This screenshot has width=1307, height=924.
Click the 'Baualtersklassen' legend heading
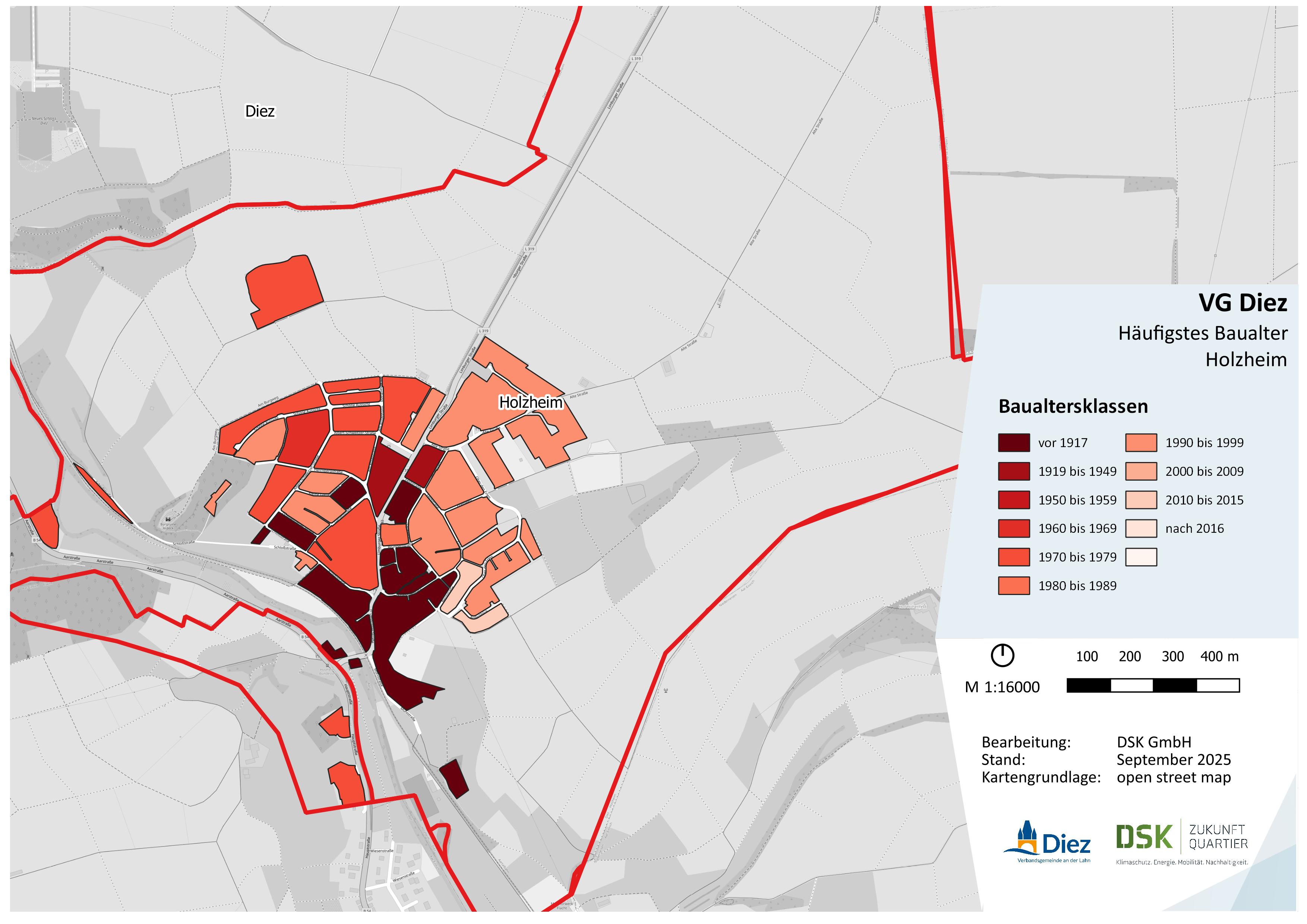click(1073, 406)
